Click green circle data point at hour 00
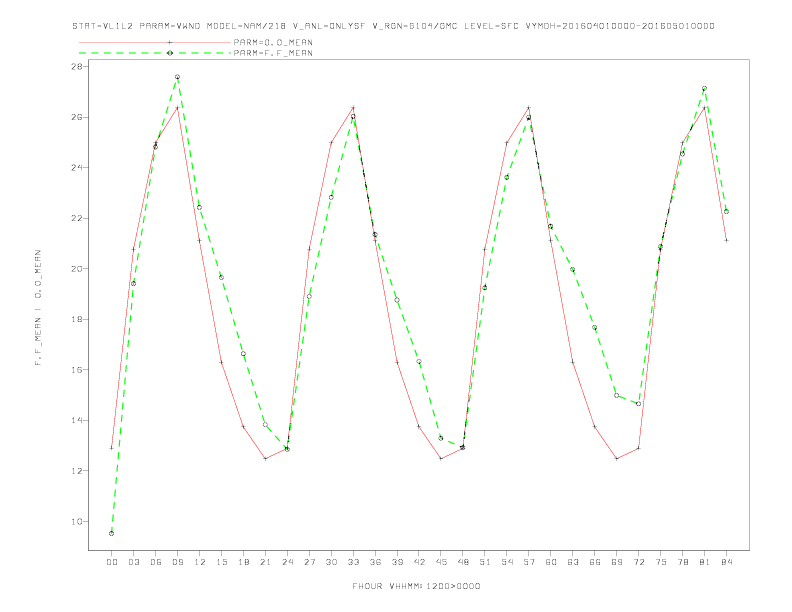This screenshot has height=612, width=792. click(112, 533)
